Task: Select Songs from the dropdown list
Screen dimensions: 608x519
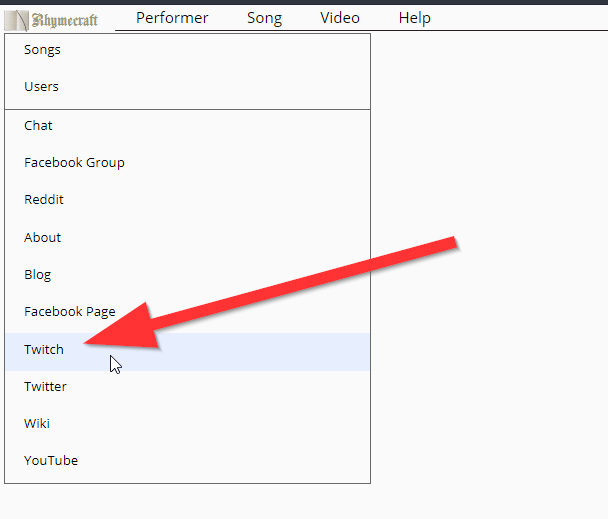Action: [x=42, y=50]
